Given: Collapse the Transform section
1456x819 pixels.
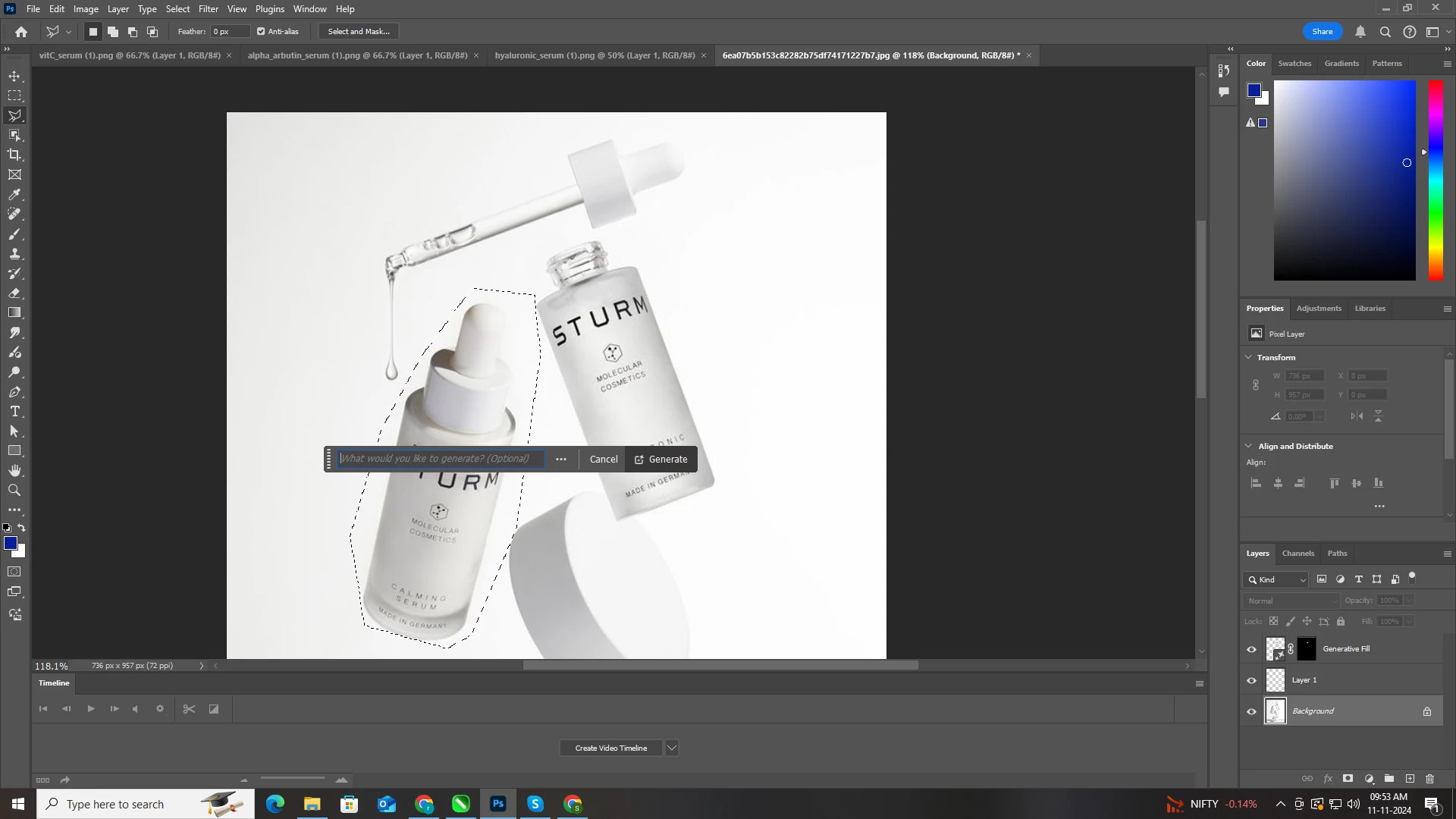Looking at the screenshot, I should pos(1249,357).
